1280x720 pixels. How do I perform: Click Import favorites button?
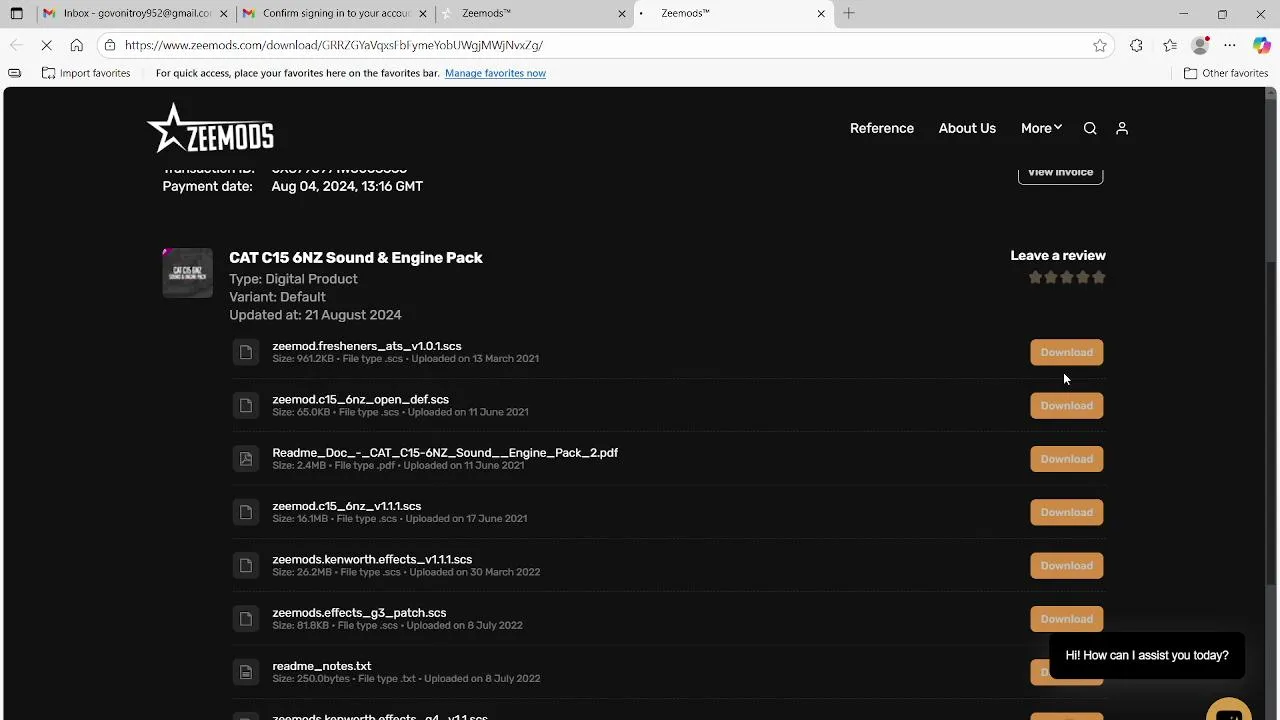(86, 73)
